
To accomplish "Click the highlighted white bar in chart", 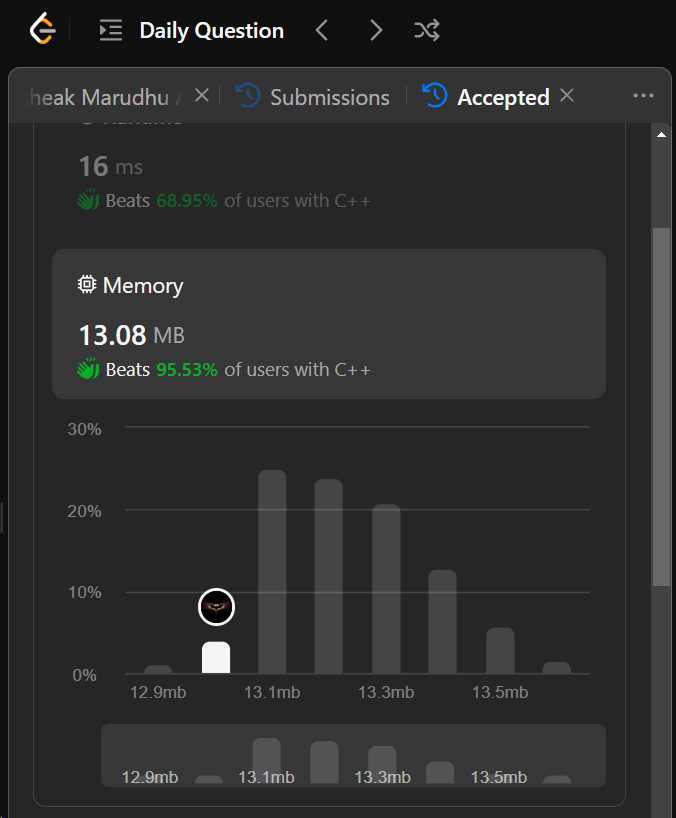I will 216,657.
